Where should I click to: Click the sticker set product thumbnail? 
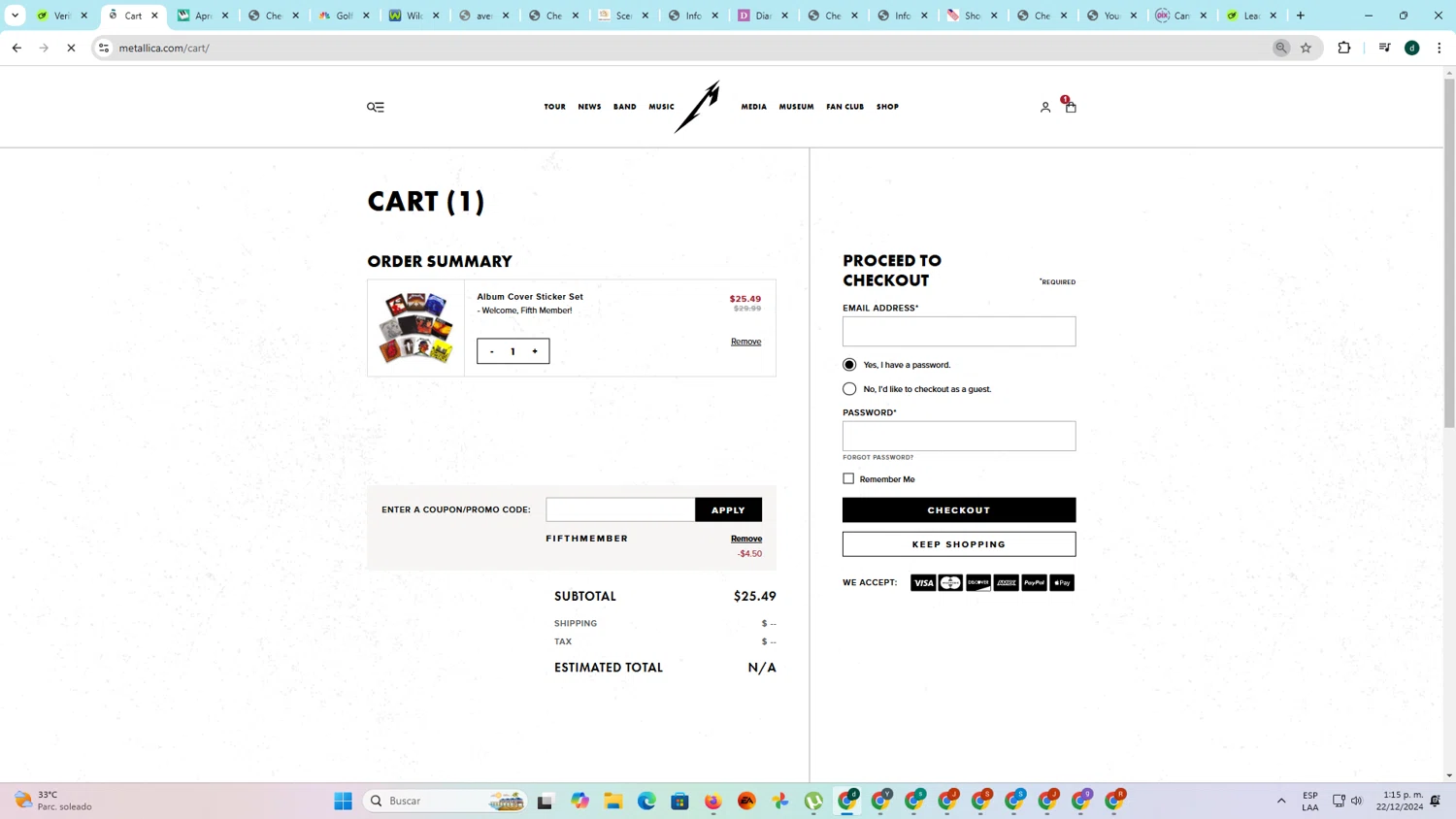click(x=416, y=328)
